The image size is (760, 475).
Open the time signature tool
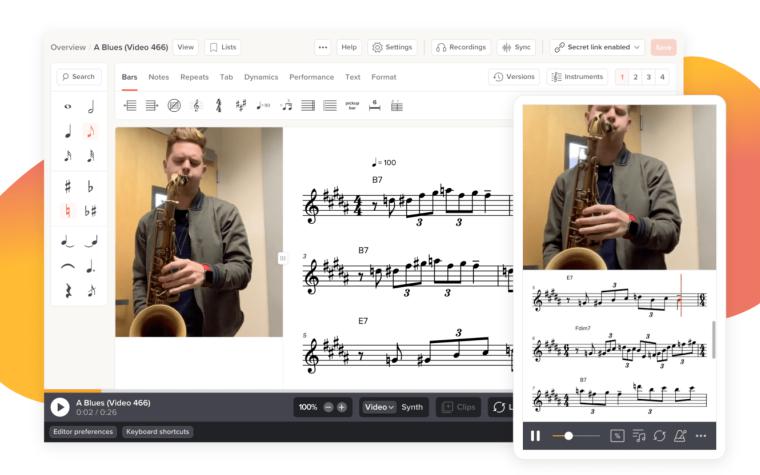pyautogui.click(x=219, y=105)
